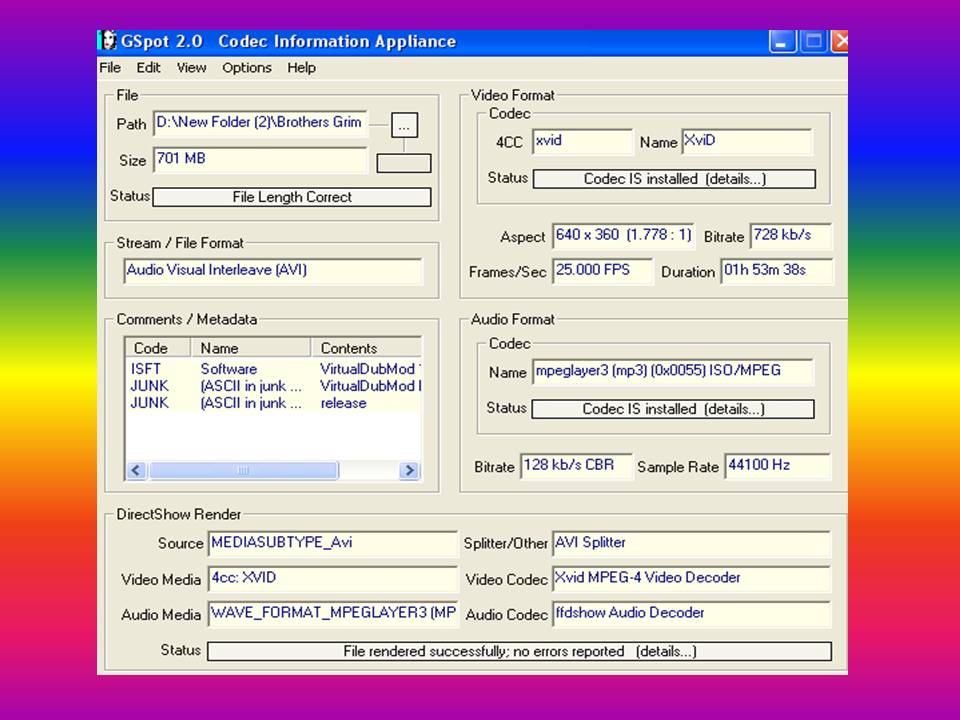Click the 4CC field containing xvid
The image size is (960, 720).
click(583, 141)
